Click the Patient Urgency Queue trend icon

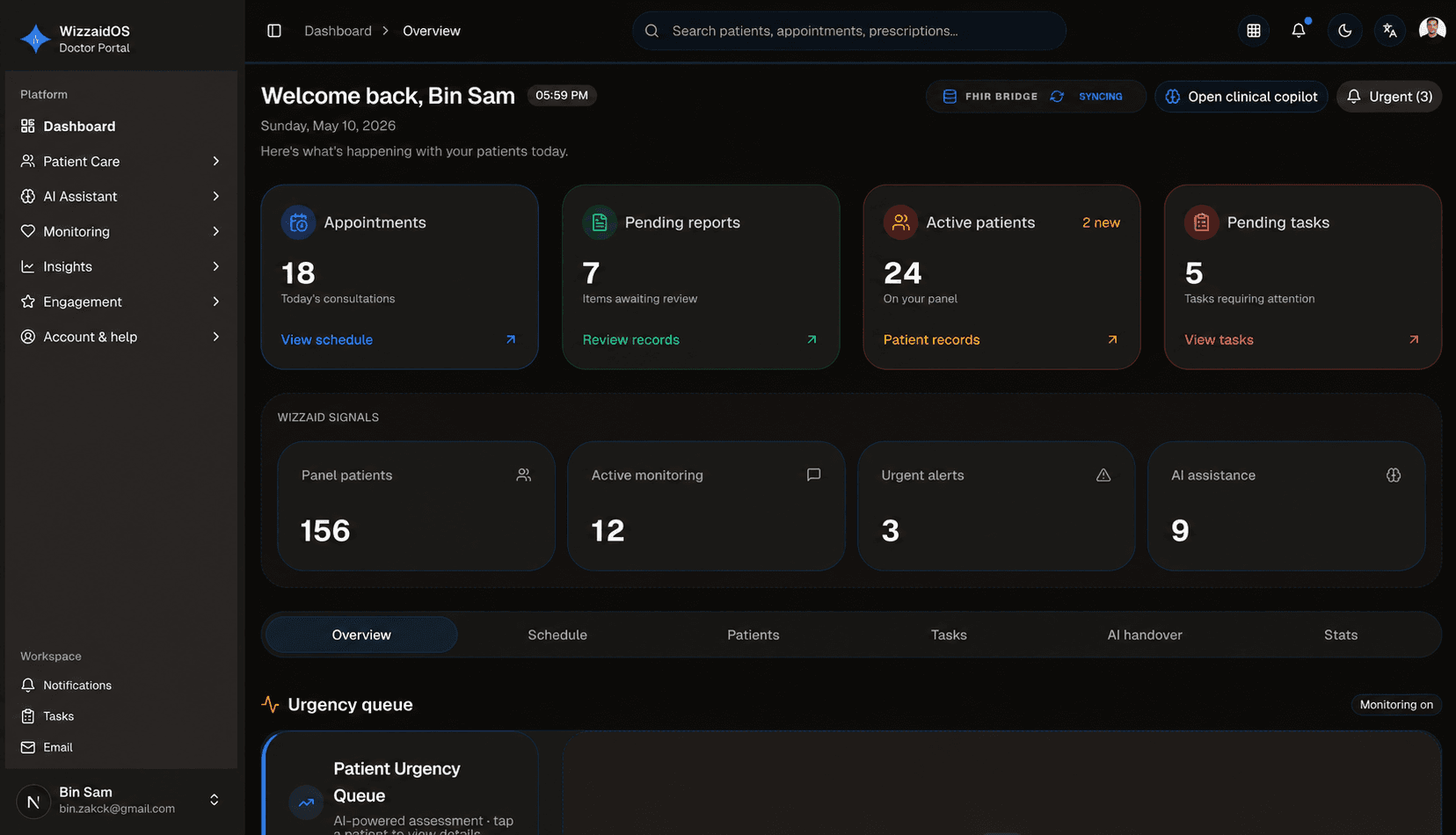(306, 802)
